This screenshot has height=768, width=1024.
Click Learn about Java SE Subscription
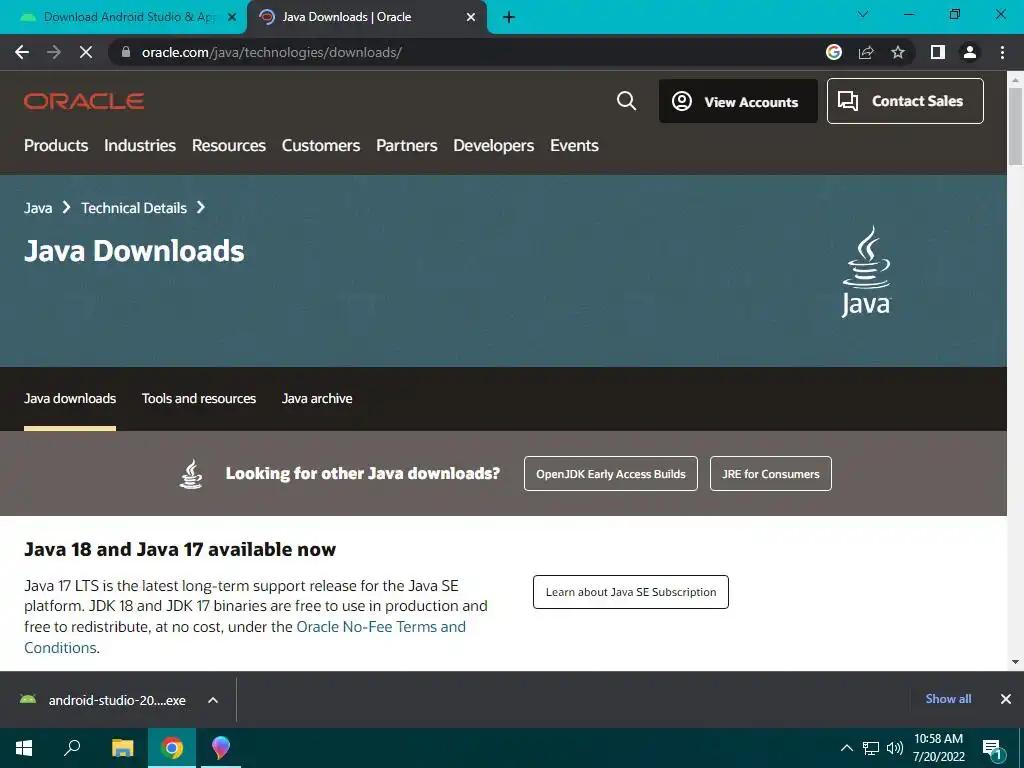(x=631, y=592)
